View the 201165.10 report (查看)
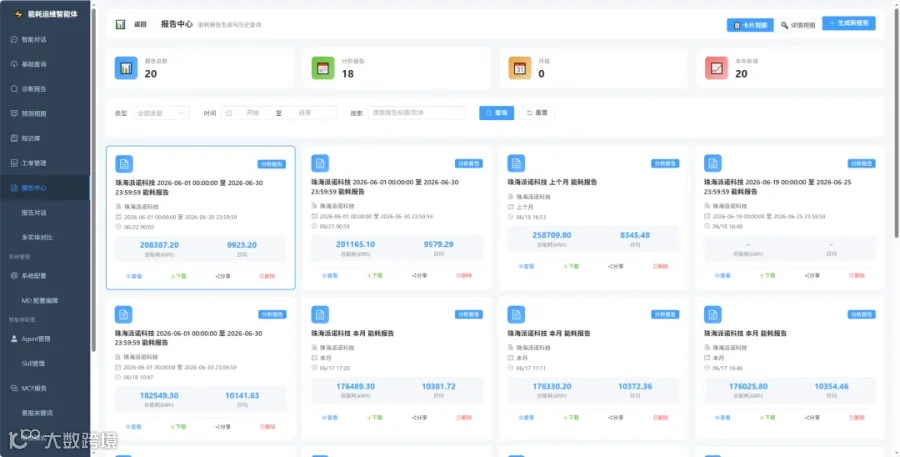The image size is (900, 457). click(330, 276)
